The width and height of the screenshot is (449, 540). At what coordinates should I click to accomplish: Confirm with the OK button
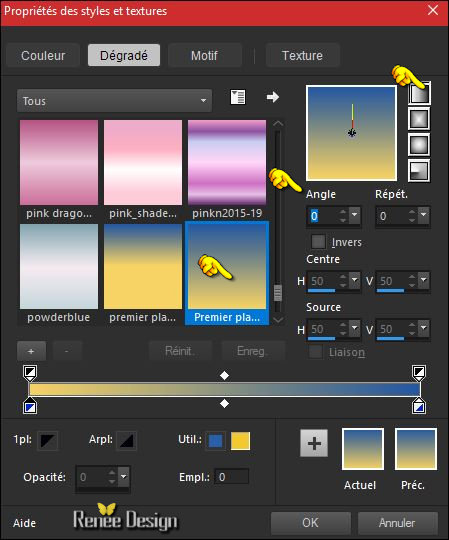(311, 523)
